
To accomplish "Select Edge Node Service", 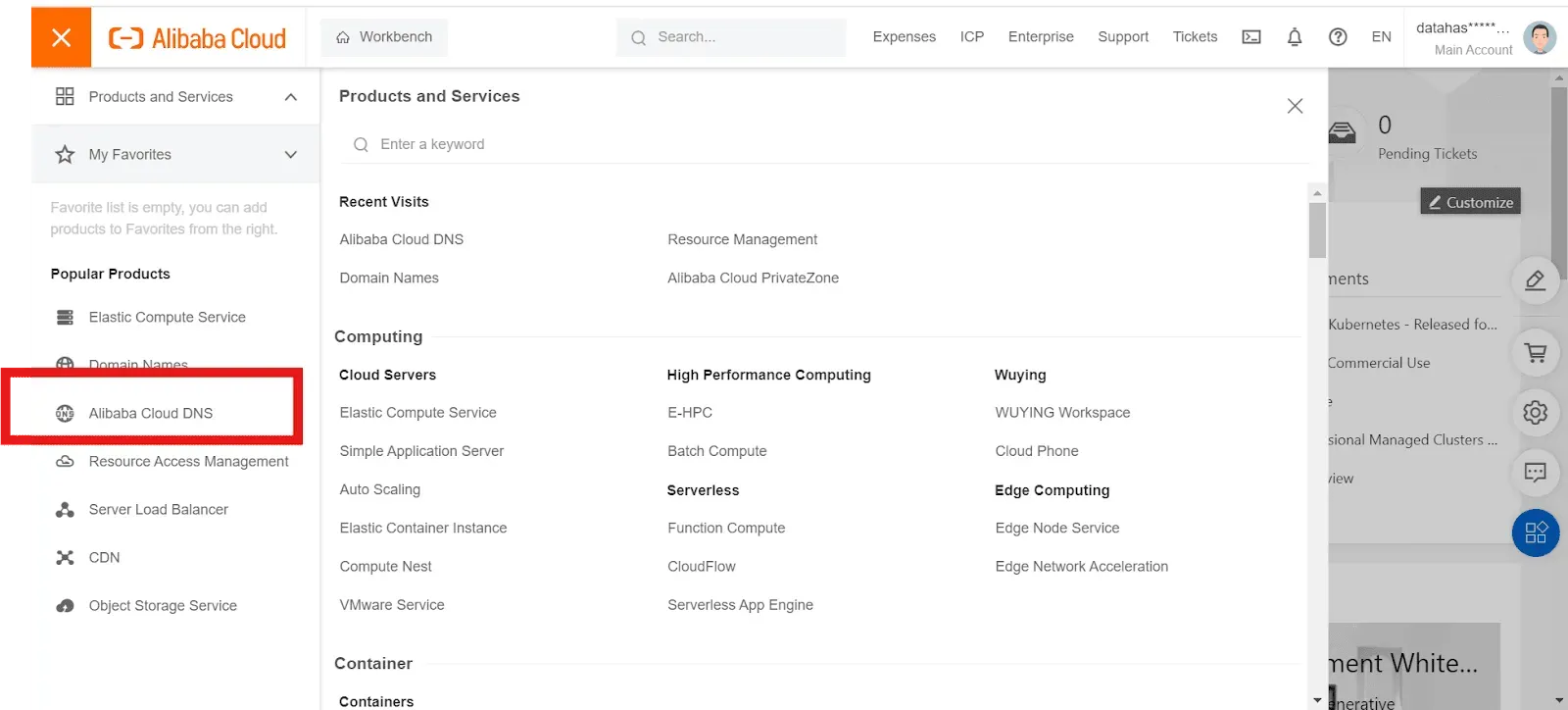I will [1057, 528].
